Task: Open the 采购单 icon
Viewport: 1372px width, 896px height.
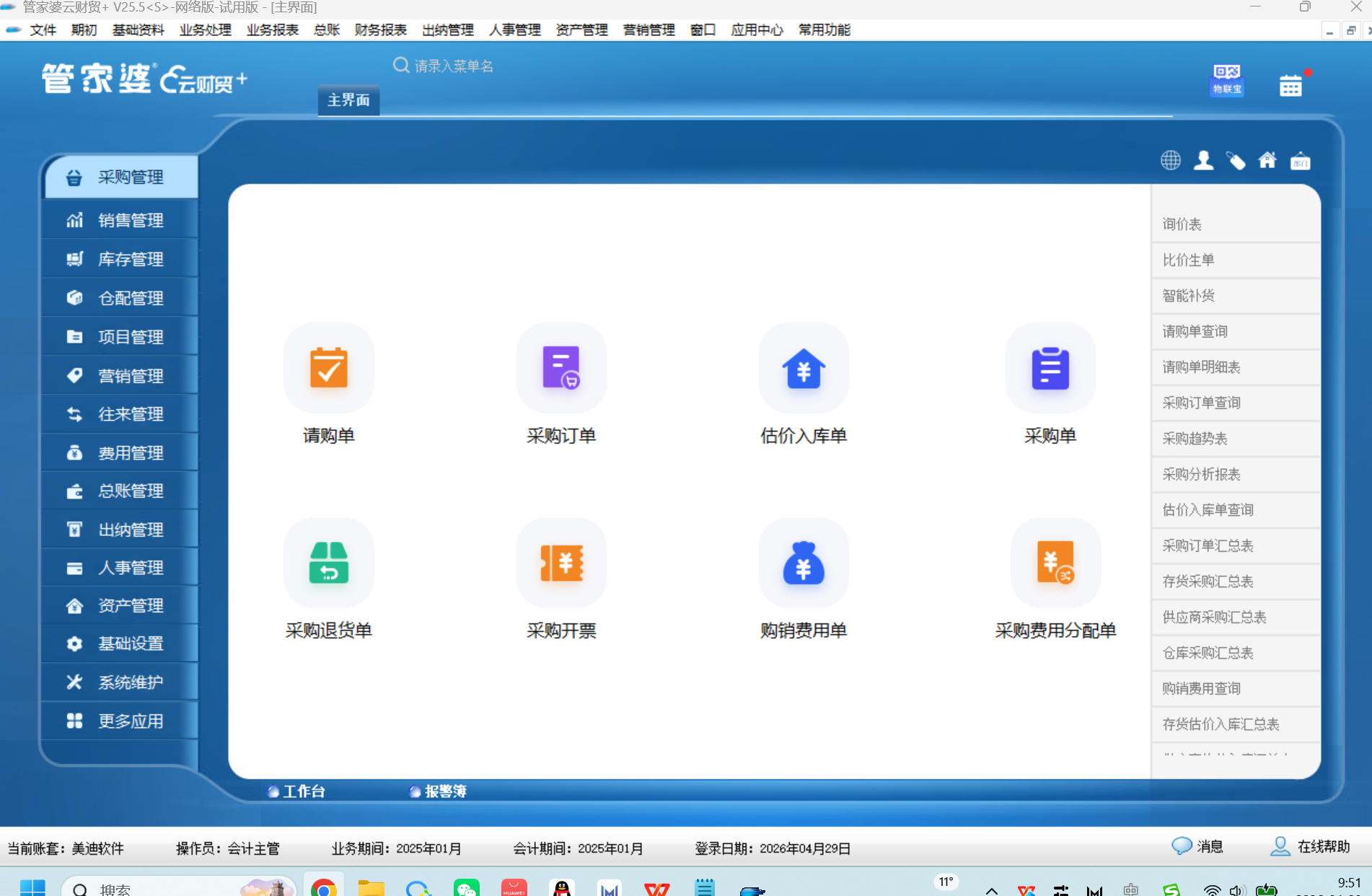Action: coord(1050,368)
